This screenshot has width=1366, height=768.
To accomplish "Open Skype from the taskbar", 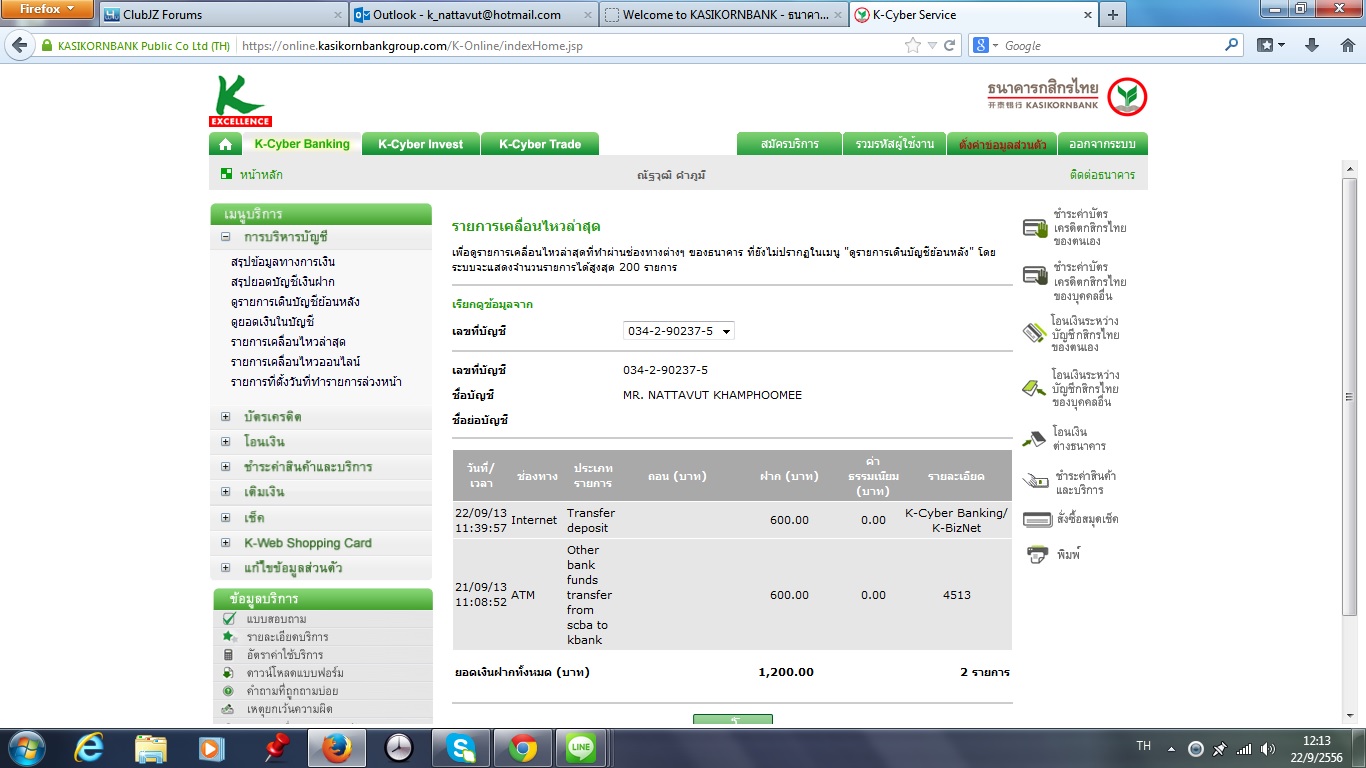I will (x=461, y=748).
